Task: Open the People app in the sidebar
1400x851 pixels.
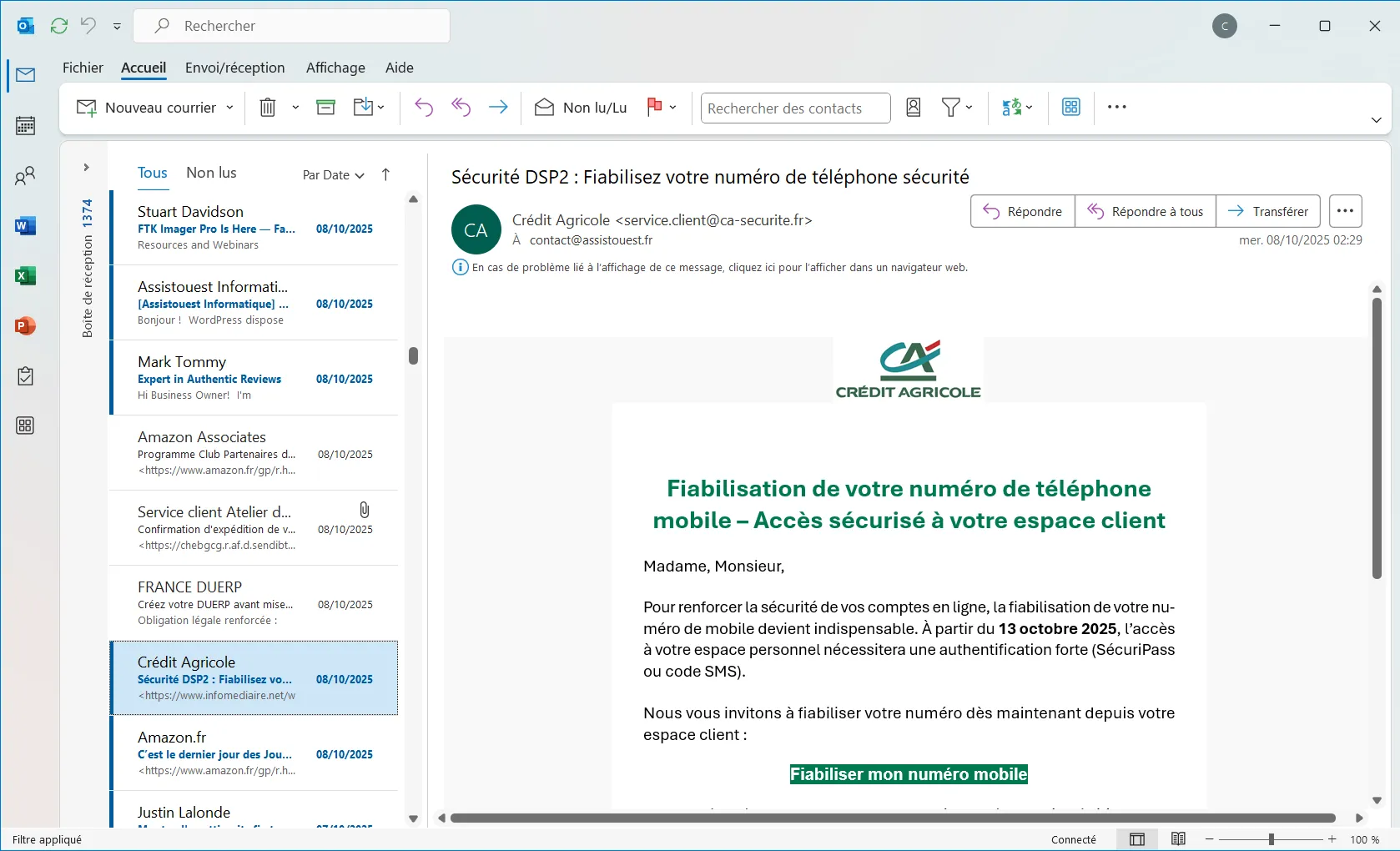Action: click(x=25, y=175)
